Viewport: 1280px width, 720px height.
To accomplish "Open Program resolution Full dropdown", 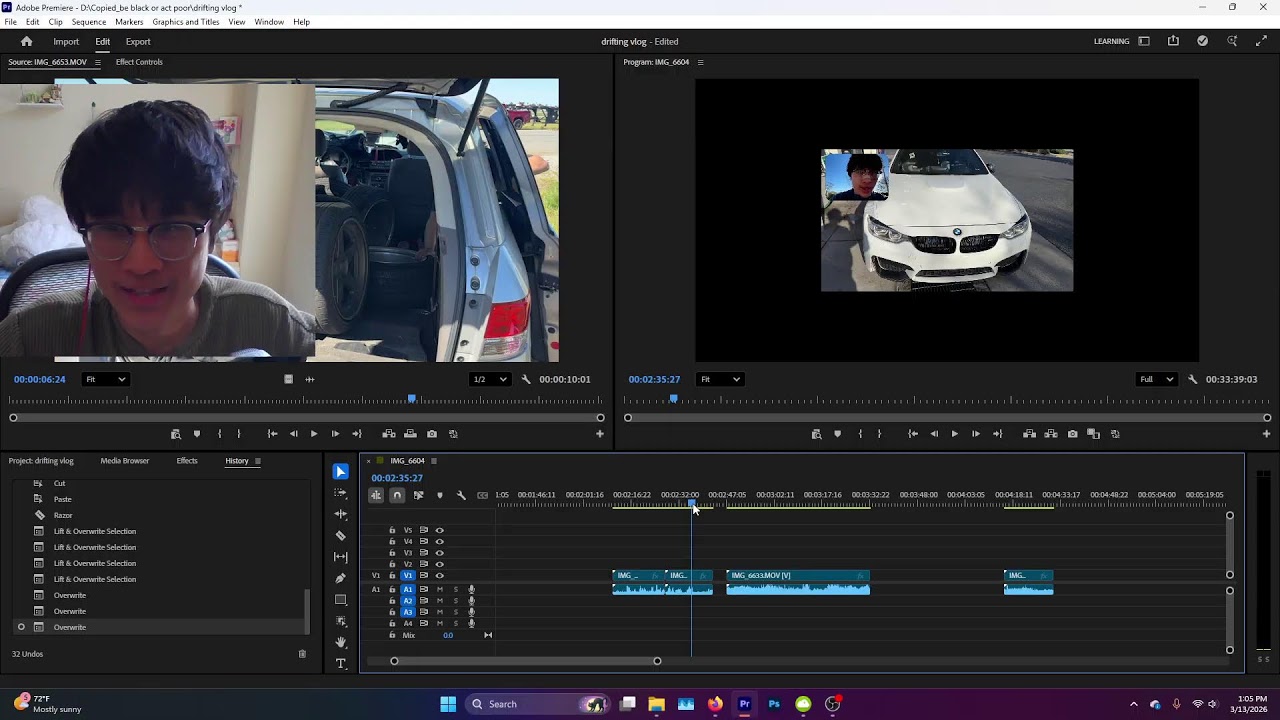I will click(x=1157, y=379).
